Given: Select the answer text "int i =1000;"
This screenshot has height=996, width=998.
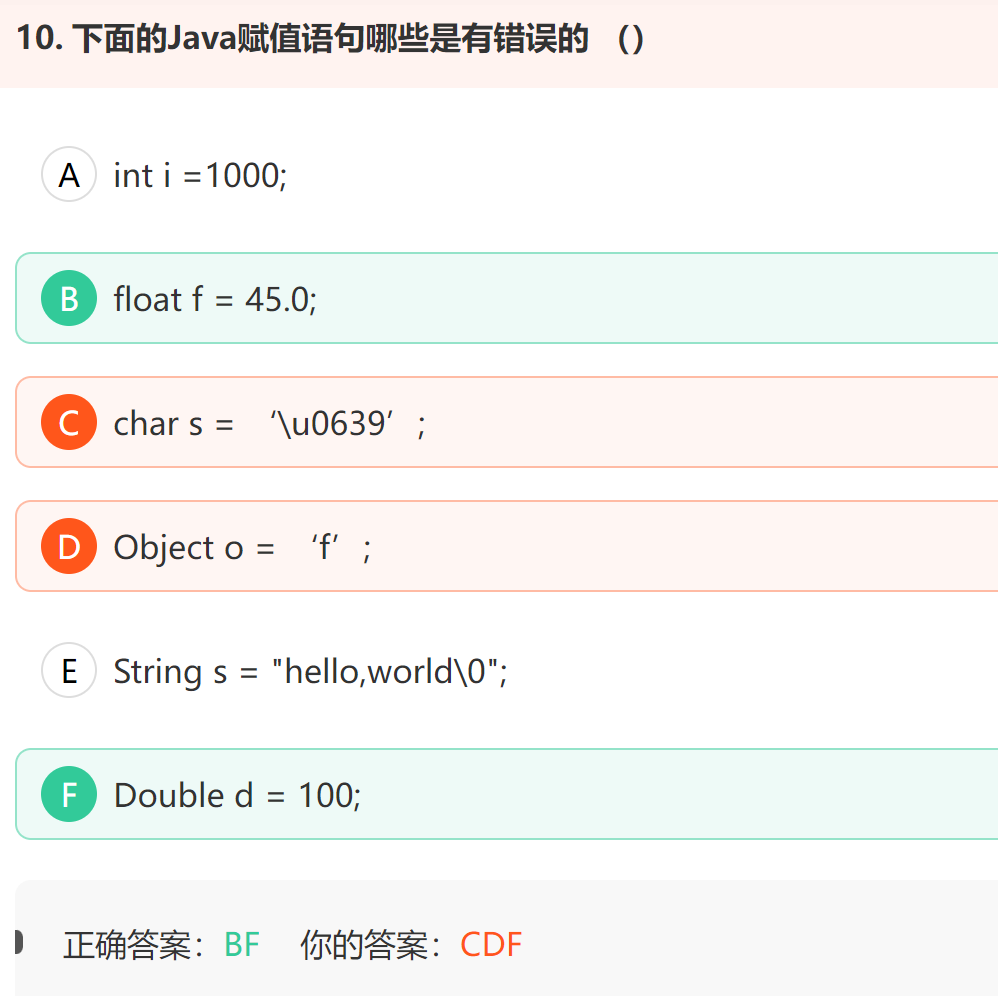Looking at the screenshot, I should point(200,176).
